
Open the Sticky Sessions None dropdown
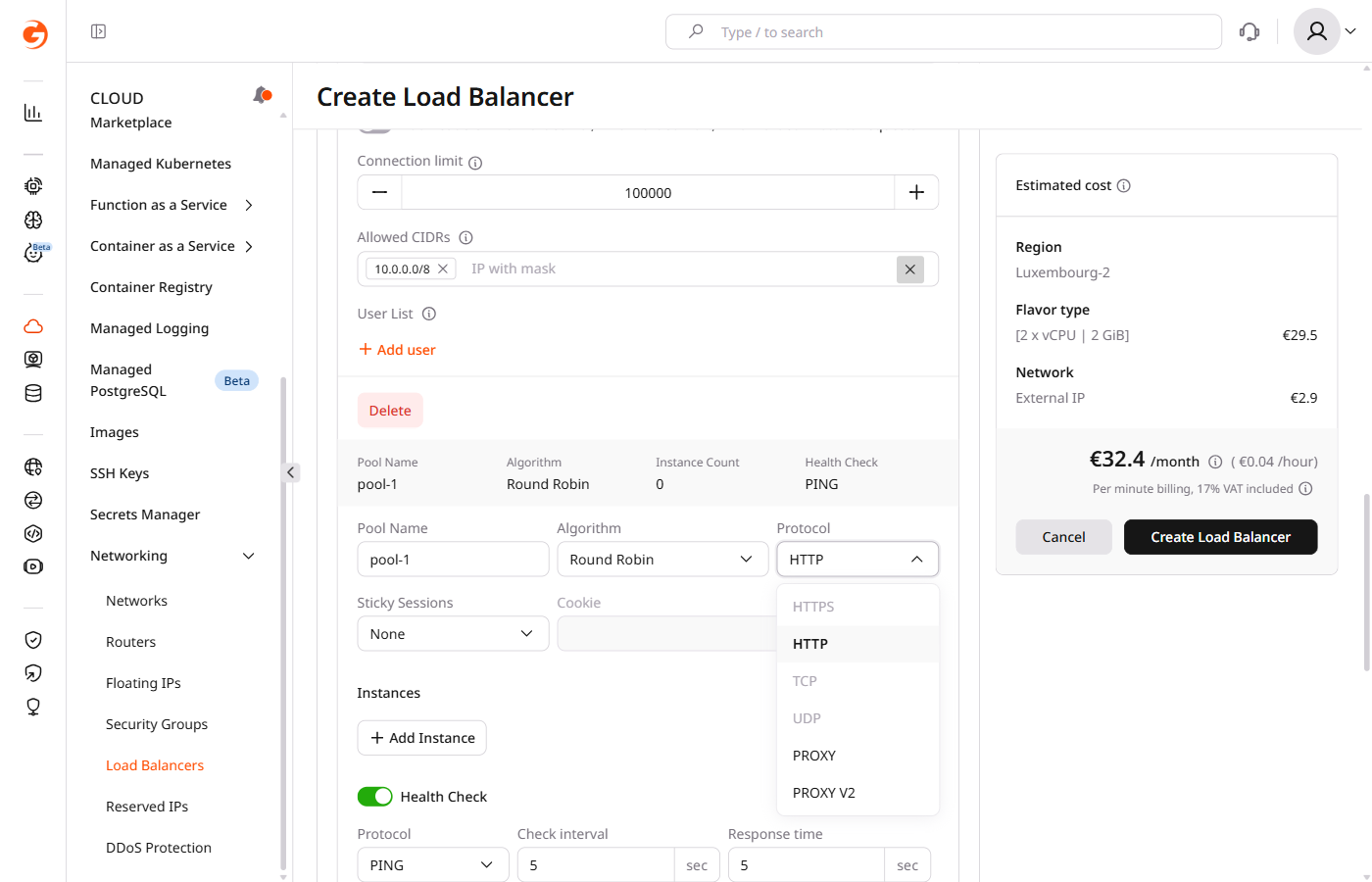[x=453, y=633]
